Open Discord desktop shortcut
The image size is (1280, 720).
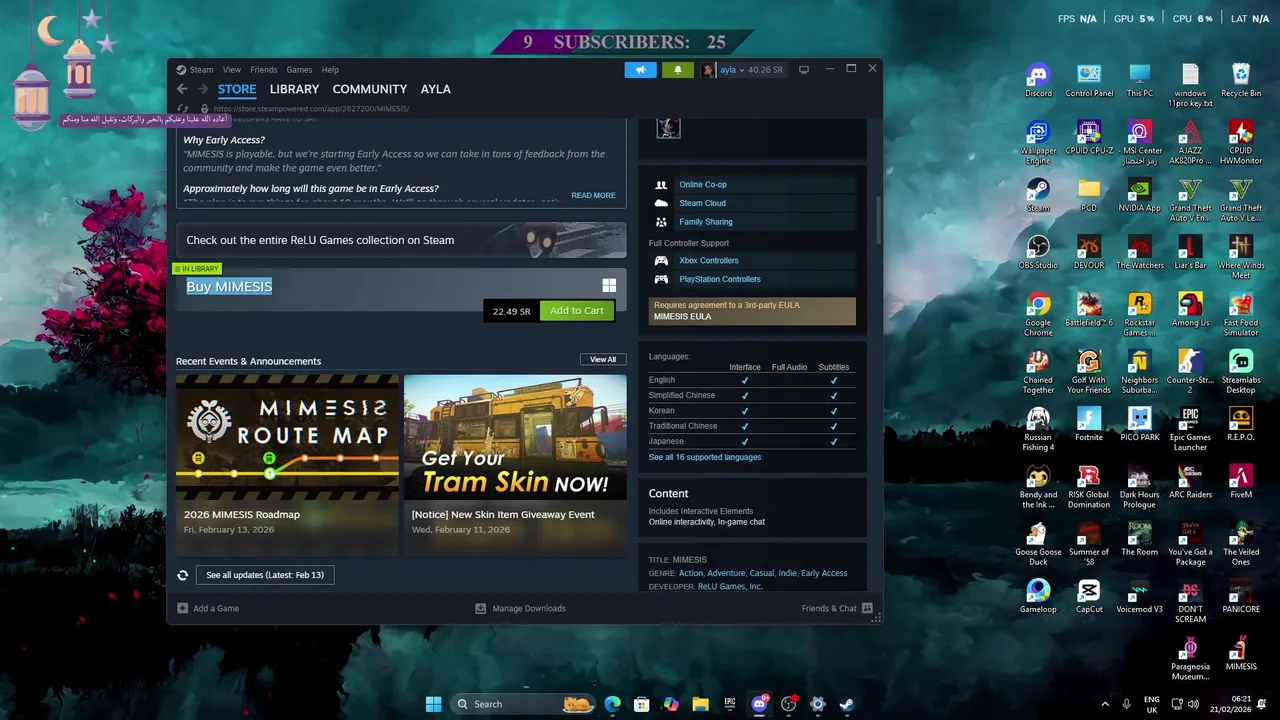point(1038,80)
